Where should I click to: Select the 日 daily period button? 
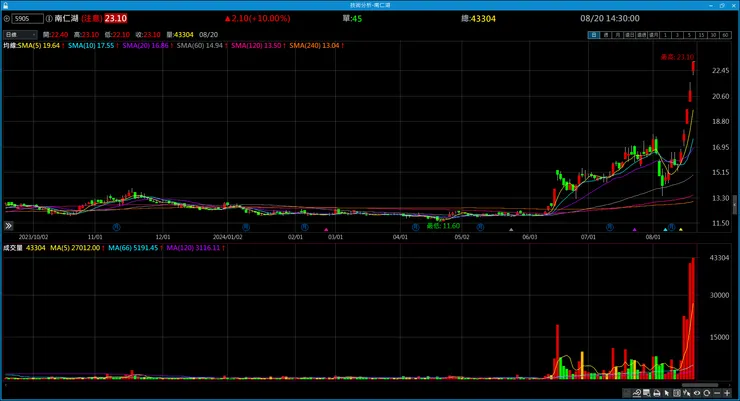tap(594, 35)
